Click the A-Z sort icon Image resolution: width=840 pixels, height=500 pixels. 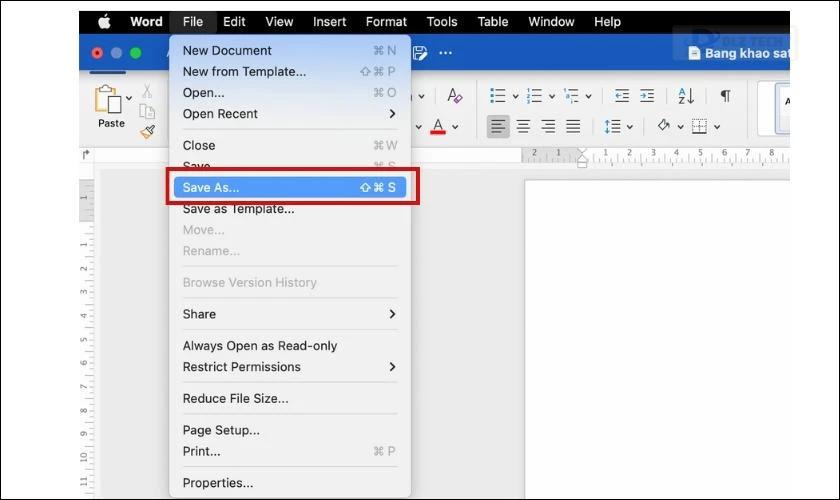pyautogui.click(x=686, y=96)
